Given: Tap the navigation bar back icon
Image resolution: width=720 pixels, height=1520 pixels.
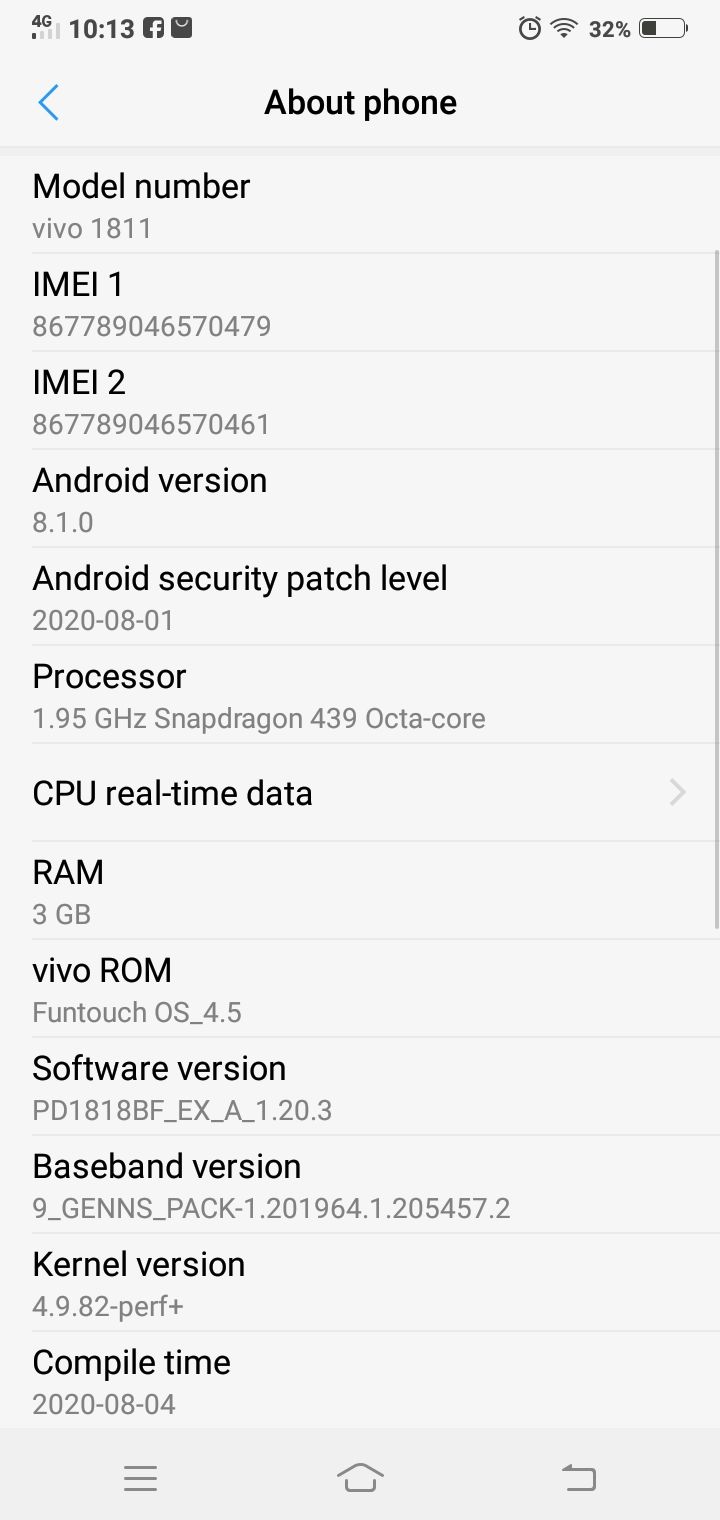Looking at the screenshot, I should tap(579, 1477).
